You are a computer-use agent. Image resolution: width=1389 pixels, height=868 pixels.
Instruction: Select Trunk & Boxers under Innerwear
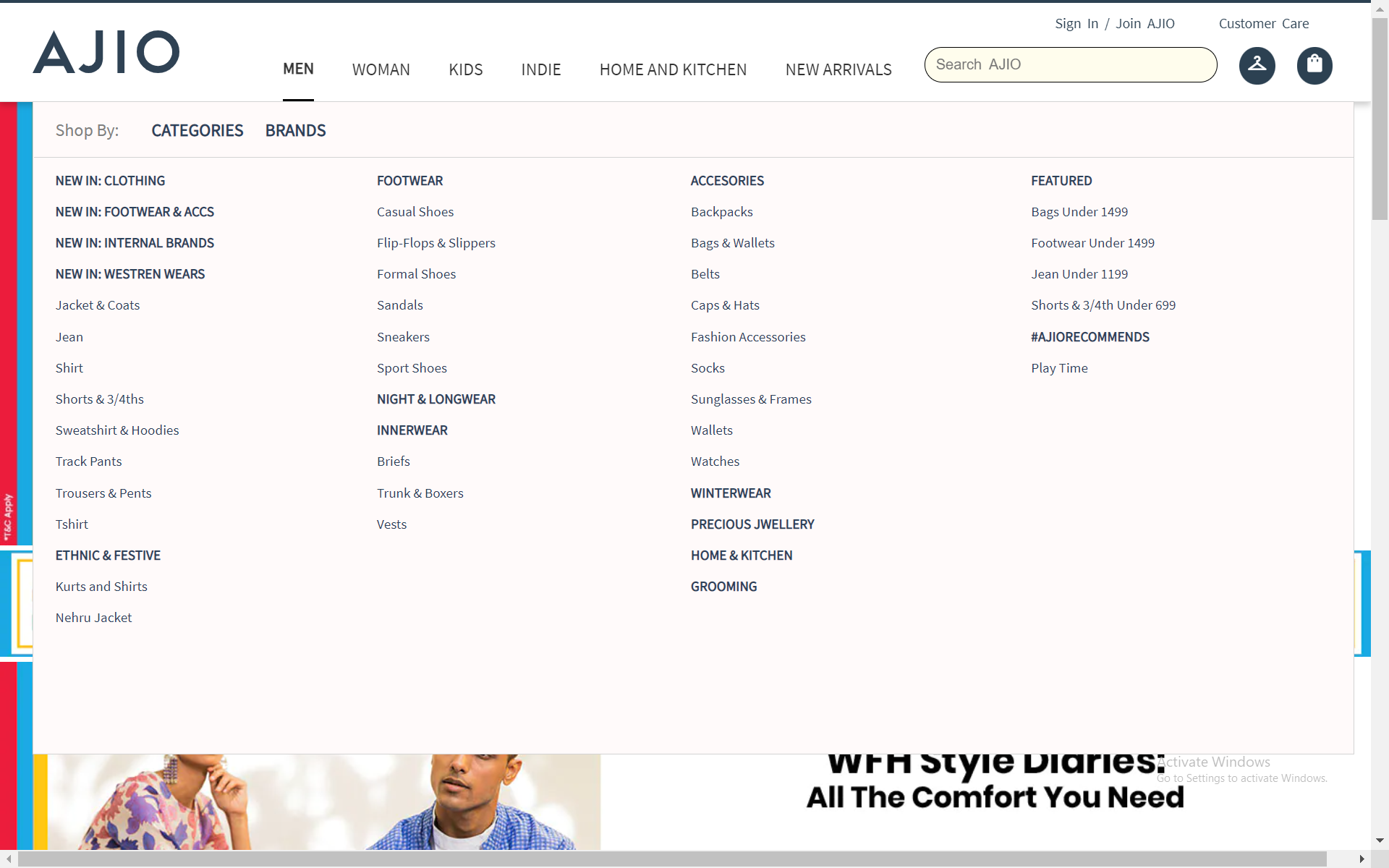point(420,493)
